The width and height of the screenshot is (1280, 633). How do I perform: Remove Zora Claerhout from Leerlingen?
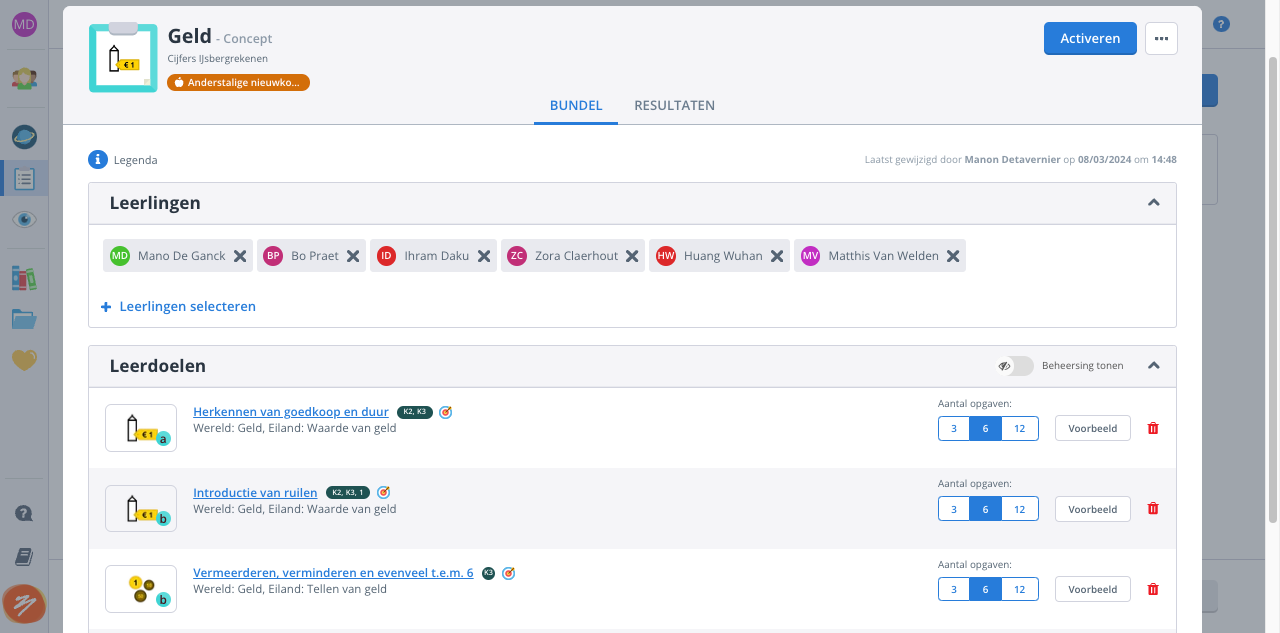tap(632, 256)
